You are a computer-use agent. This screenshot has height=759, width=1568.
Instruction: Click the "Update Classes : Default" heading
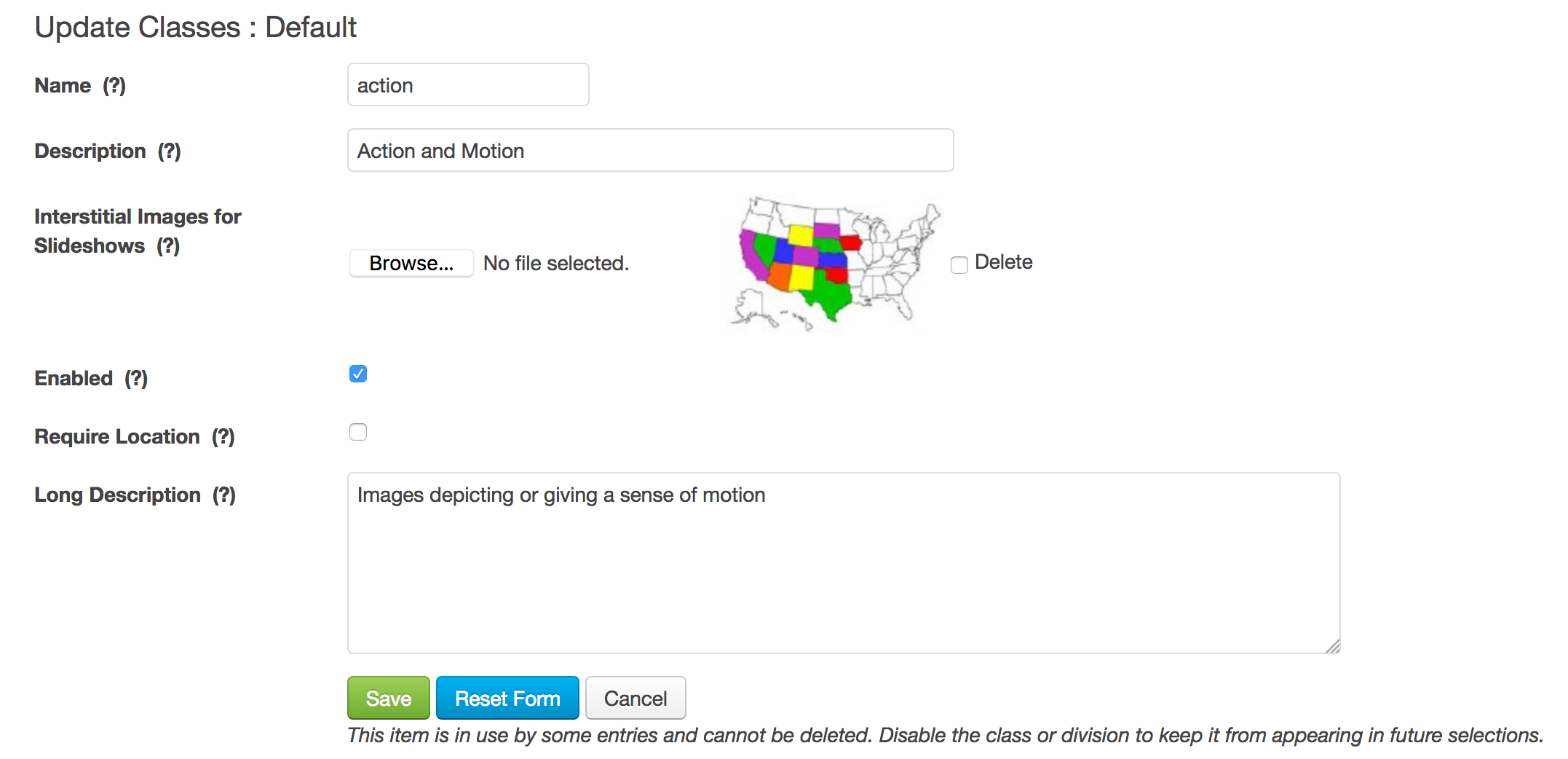click(196, 28)
